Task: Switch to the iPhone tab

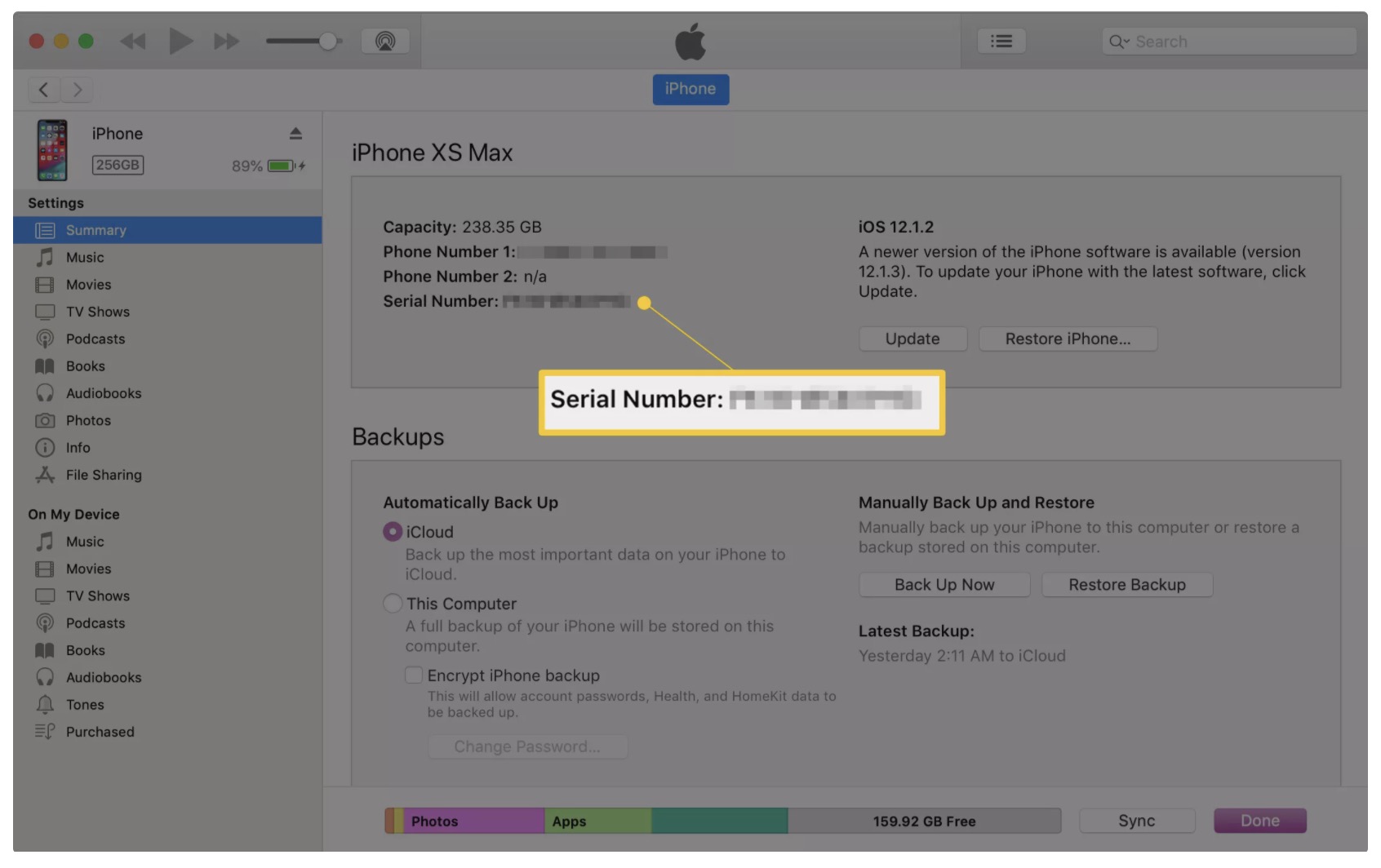Action: pos(690,89)
